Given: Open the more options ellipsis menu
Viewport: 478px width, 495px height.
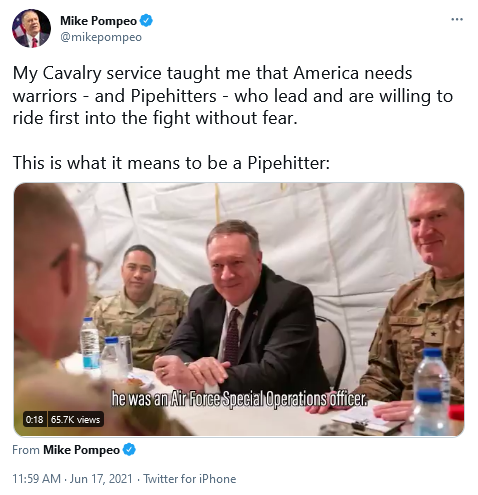Looking at the screenshot, I should point(457,19).
